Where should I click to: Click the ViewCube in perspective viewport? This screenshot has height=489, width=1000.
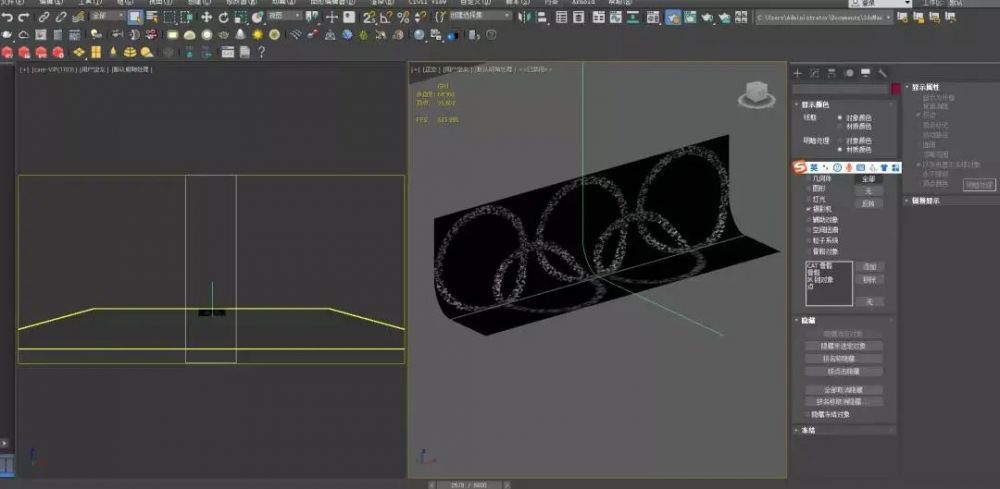coord(757,94)
